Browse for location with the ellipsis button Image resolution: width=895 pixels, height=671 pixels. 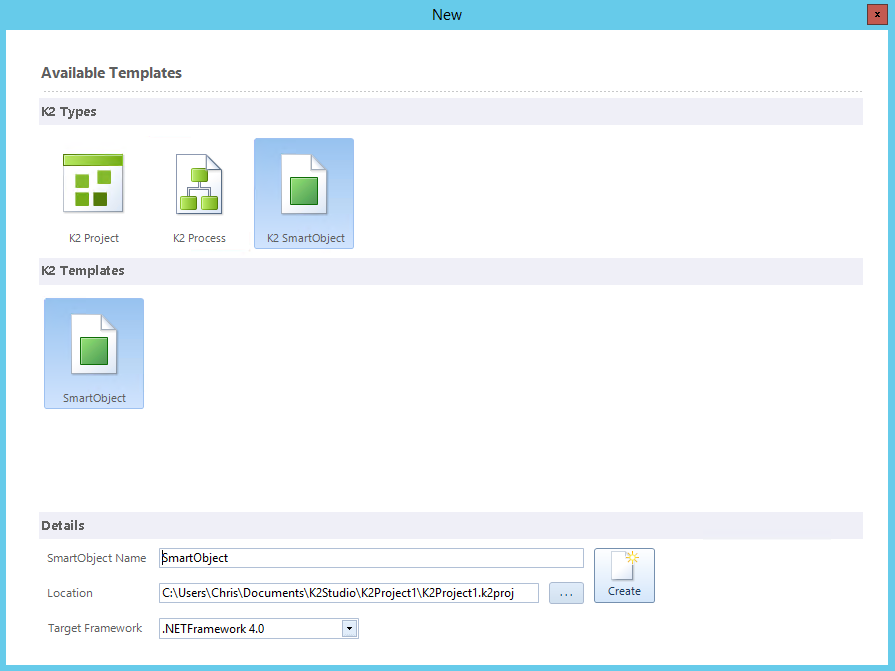(x=566, y=593)
